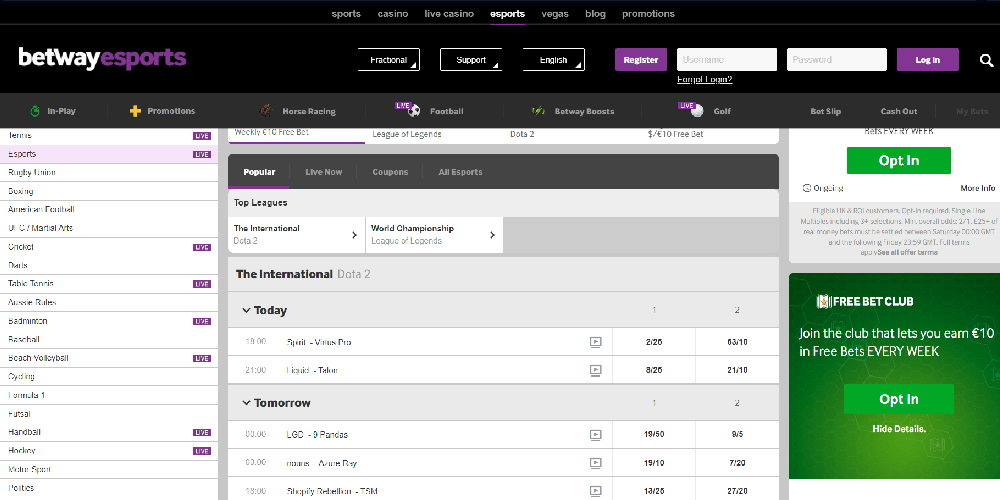Click the Forgot Login? link
Viewport: 1000px width, 500px height.
[705, 80]
